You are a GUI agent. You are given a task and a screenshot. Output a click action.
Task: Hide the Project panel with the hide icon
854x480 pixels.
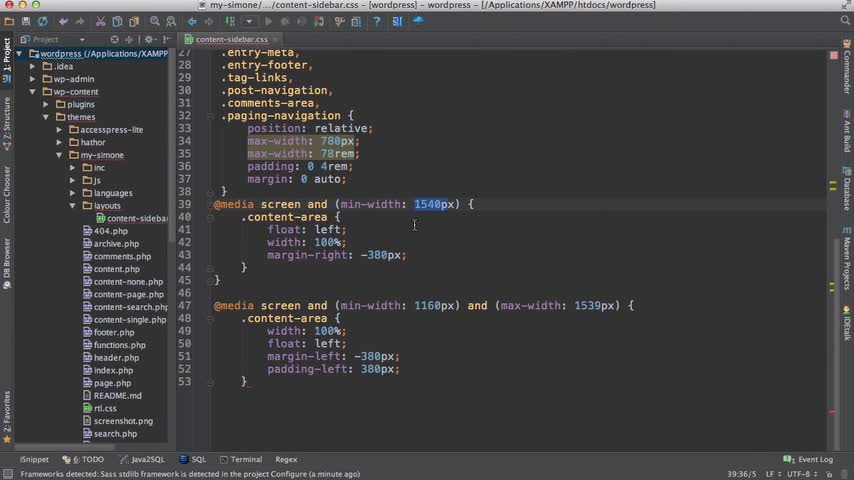point(167,39)
